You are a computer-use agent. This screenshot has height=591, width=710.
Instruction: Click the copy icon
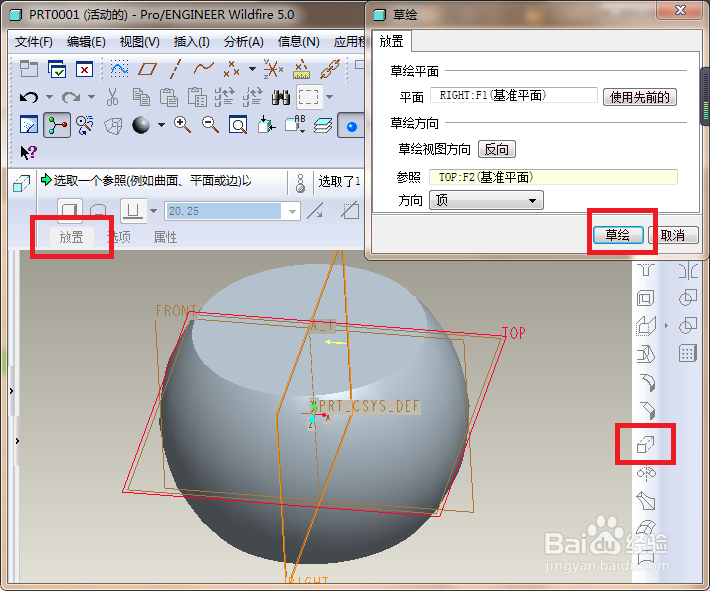141,97
